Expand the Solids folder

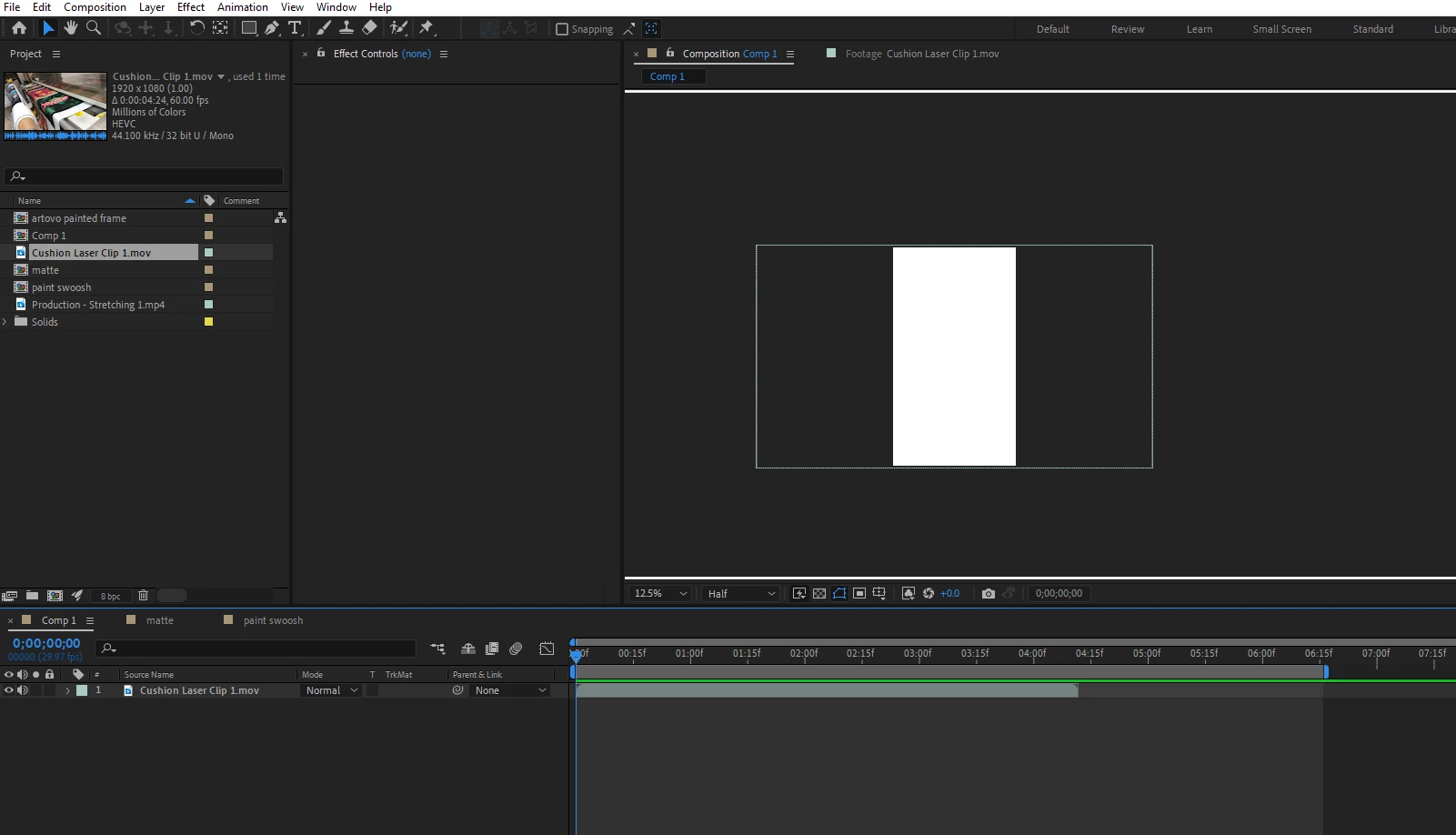[5, 322]
